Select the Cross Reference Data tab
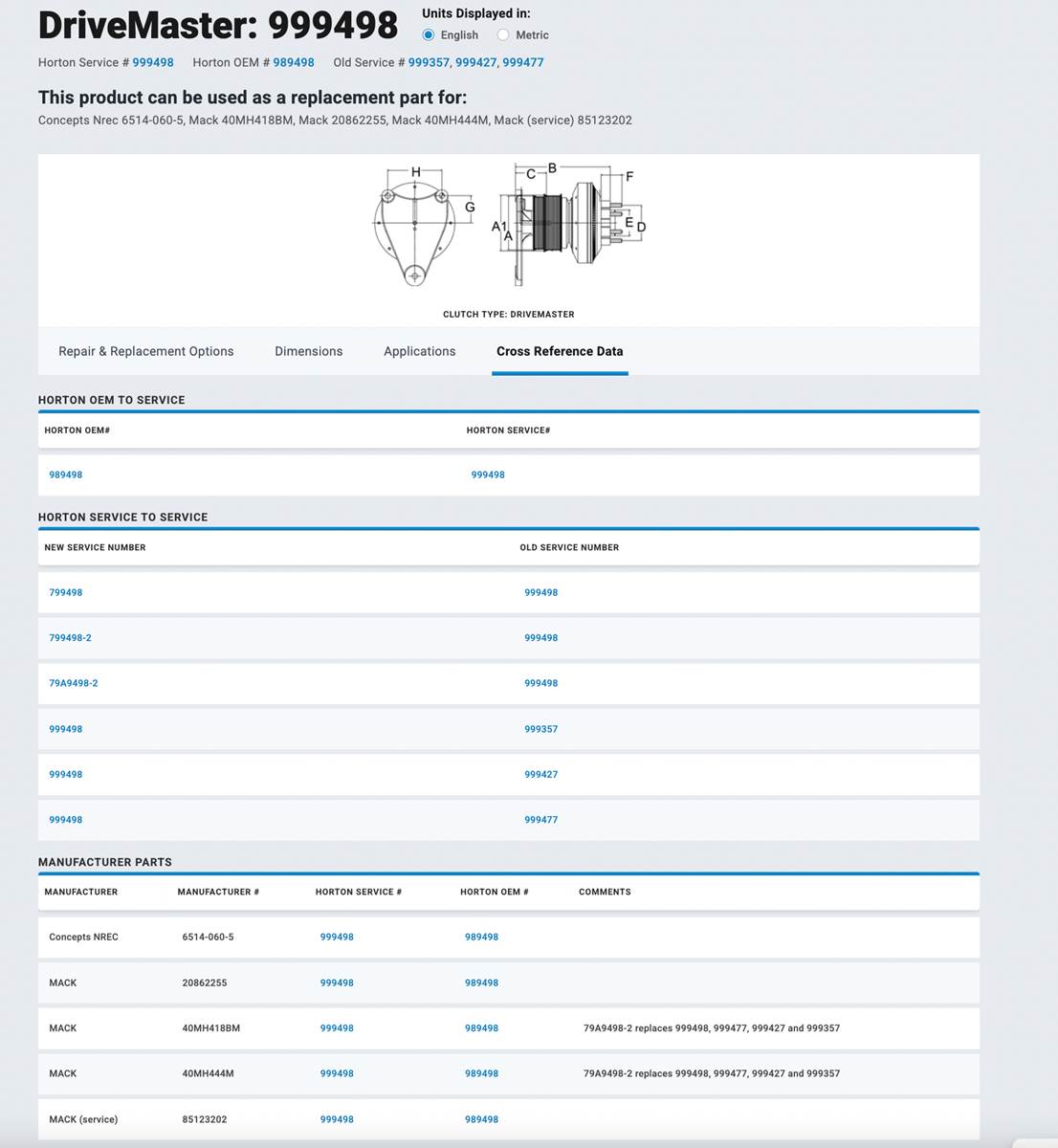 [560, 351]
